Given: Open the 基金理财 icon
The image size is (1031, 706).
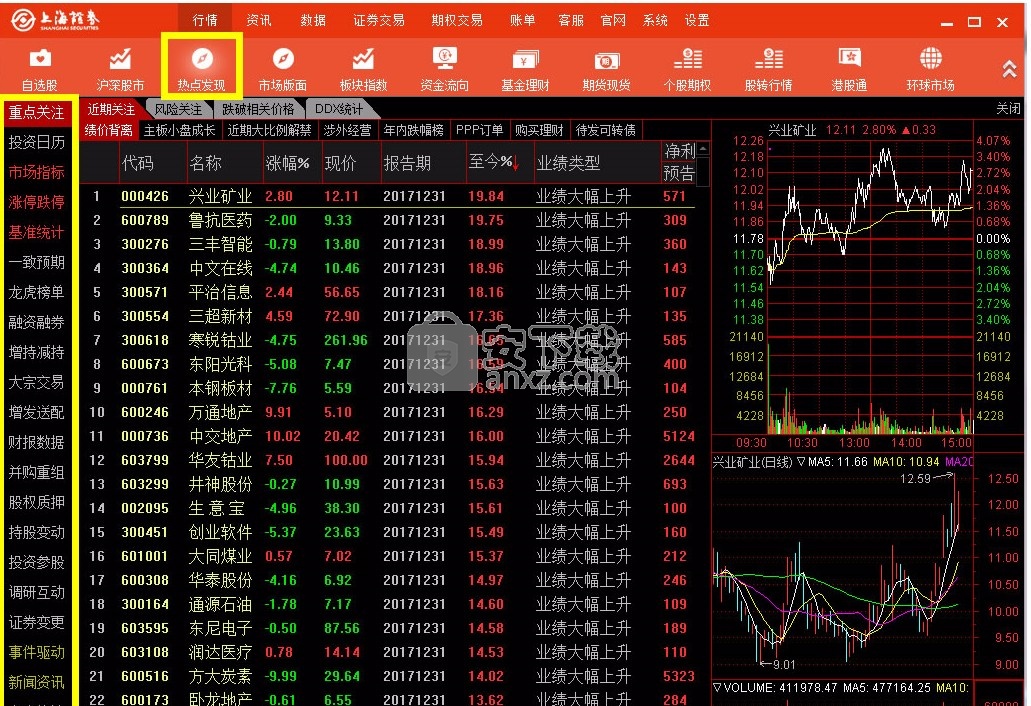Looking at the screenshot, I should [525, 68].
